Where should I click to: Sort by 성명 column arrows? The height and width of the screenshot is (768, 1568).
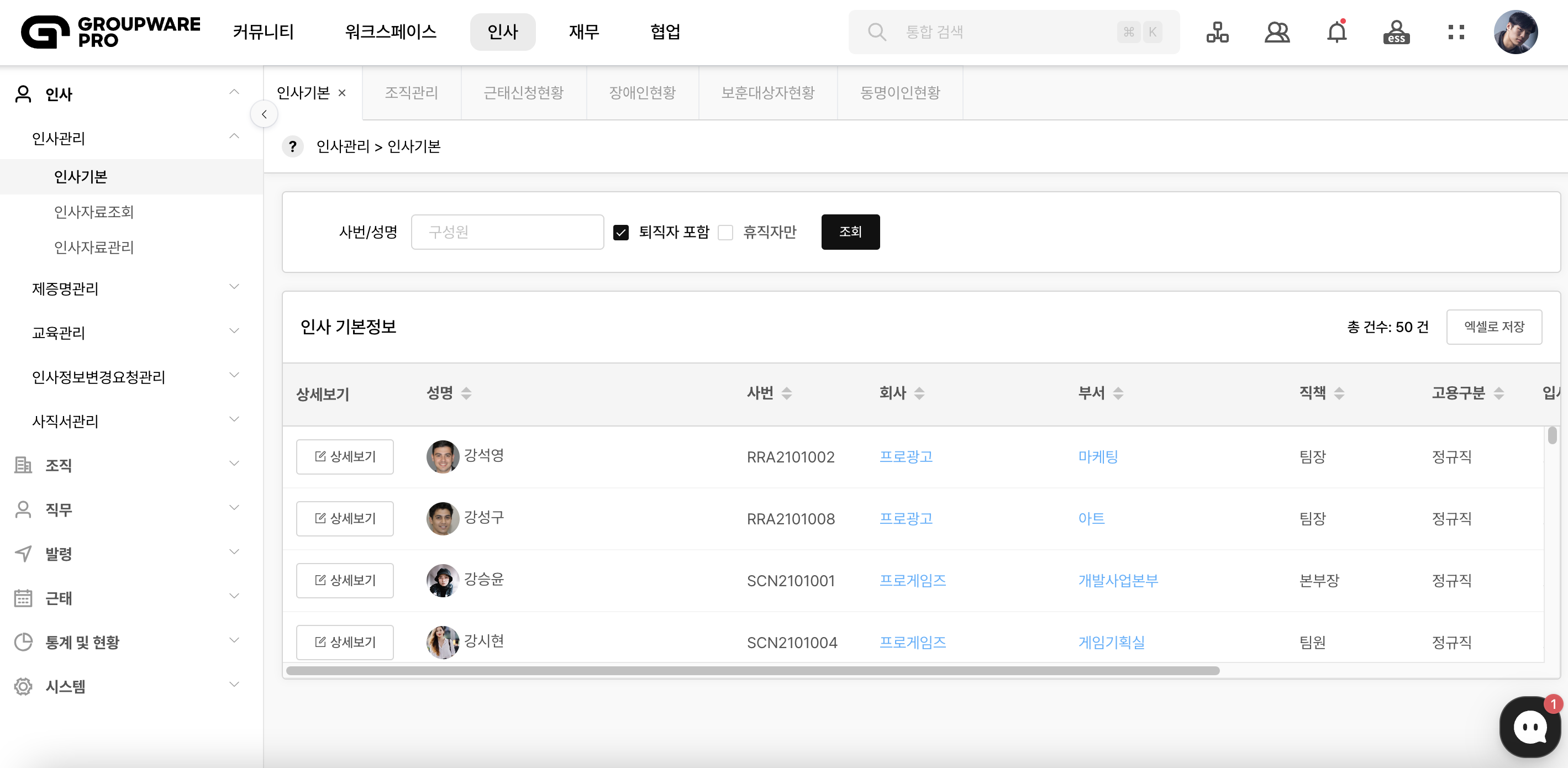(466, 393)
